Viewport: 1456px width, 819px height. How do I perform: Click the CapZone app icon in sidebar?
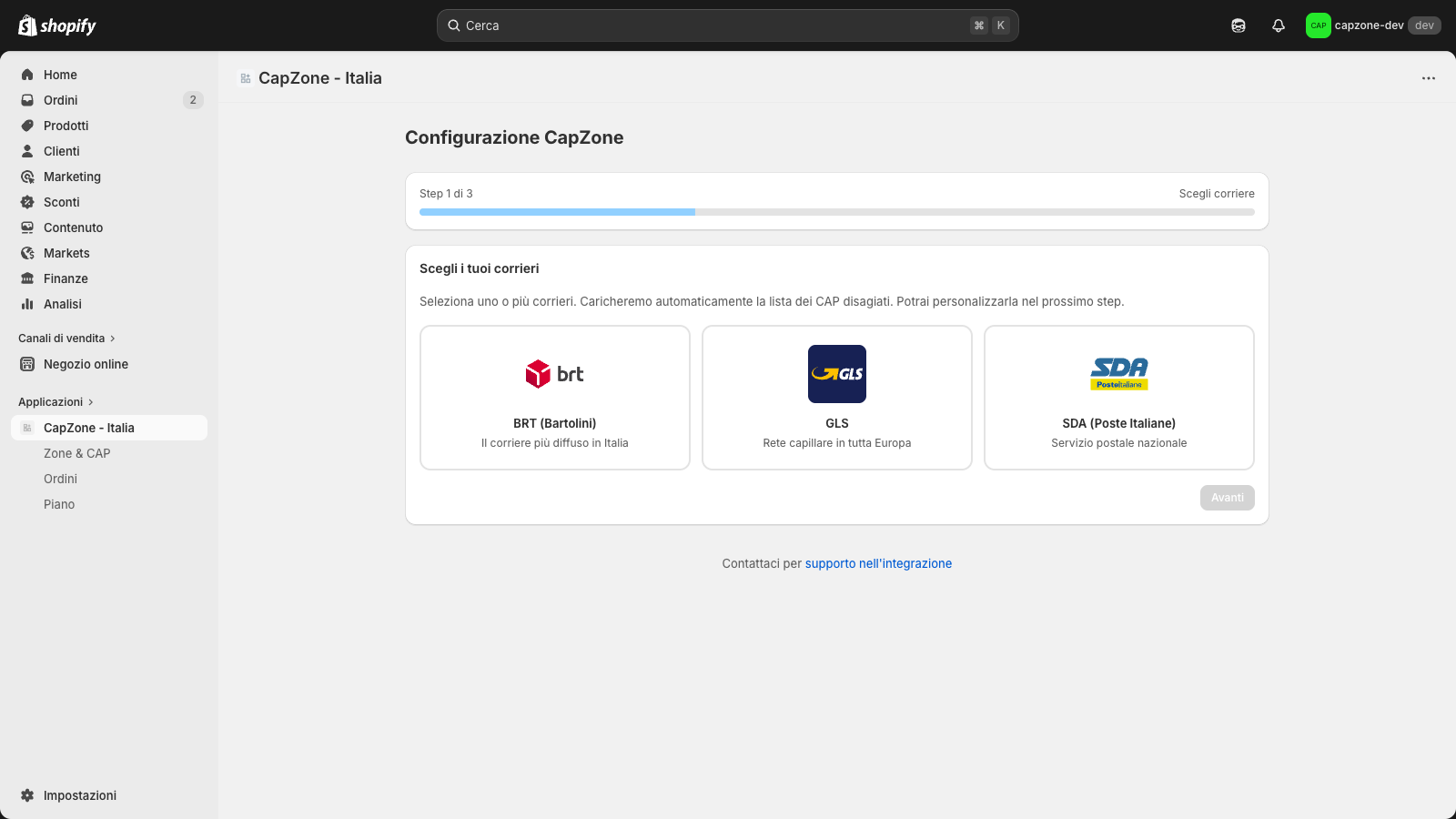(27, 428)
